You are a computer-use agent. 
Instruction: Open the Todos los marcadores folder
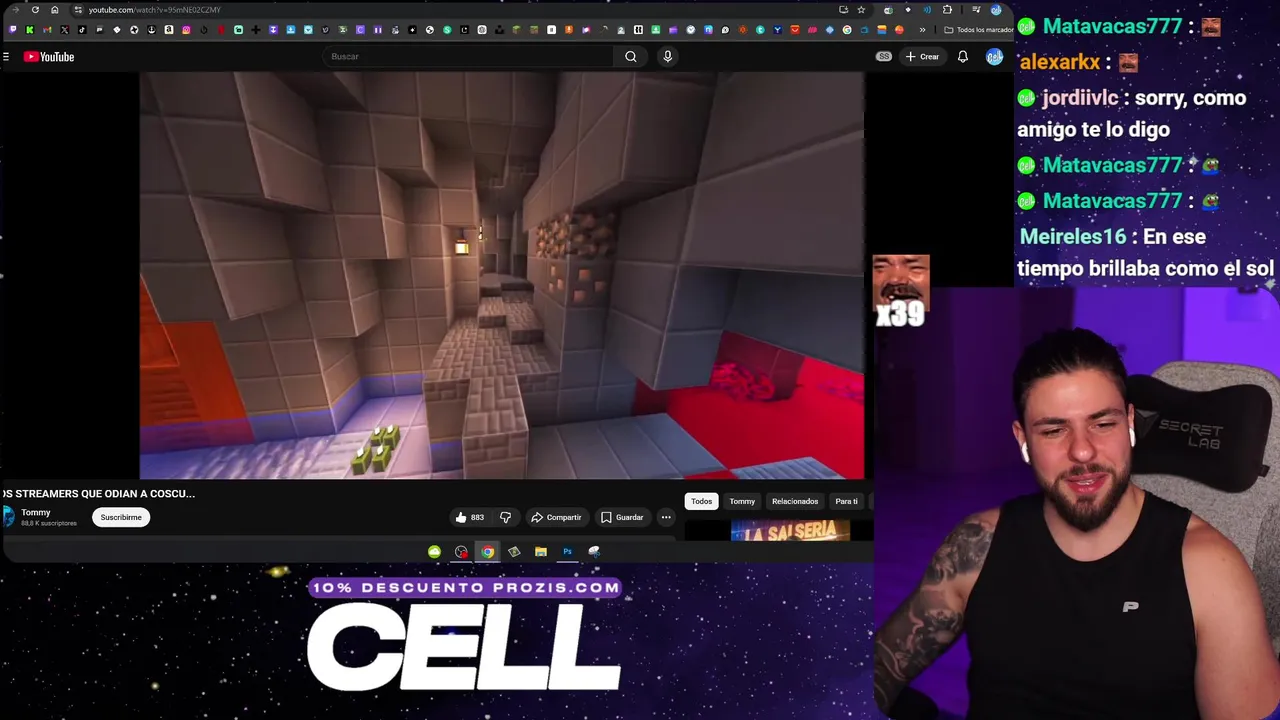[x=980, y=30]
